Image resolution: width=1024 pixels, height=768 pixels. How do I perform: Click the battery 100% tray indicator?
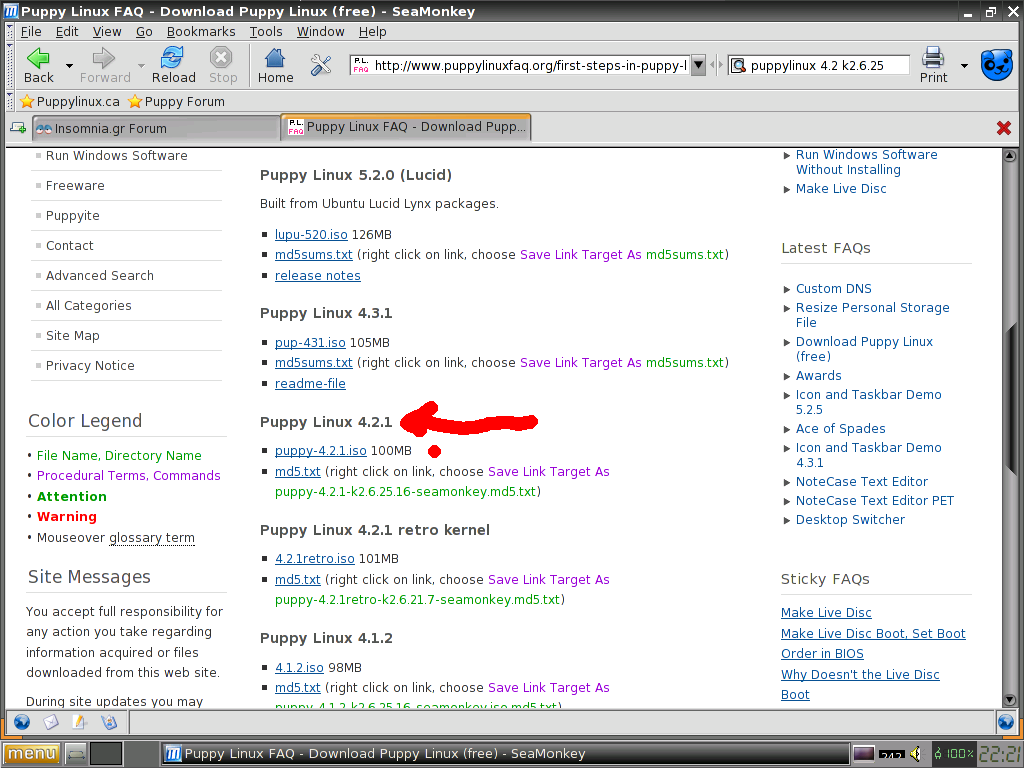click(x=954, y=754)
